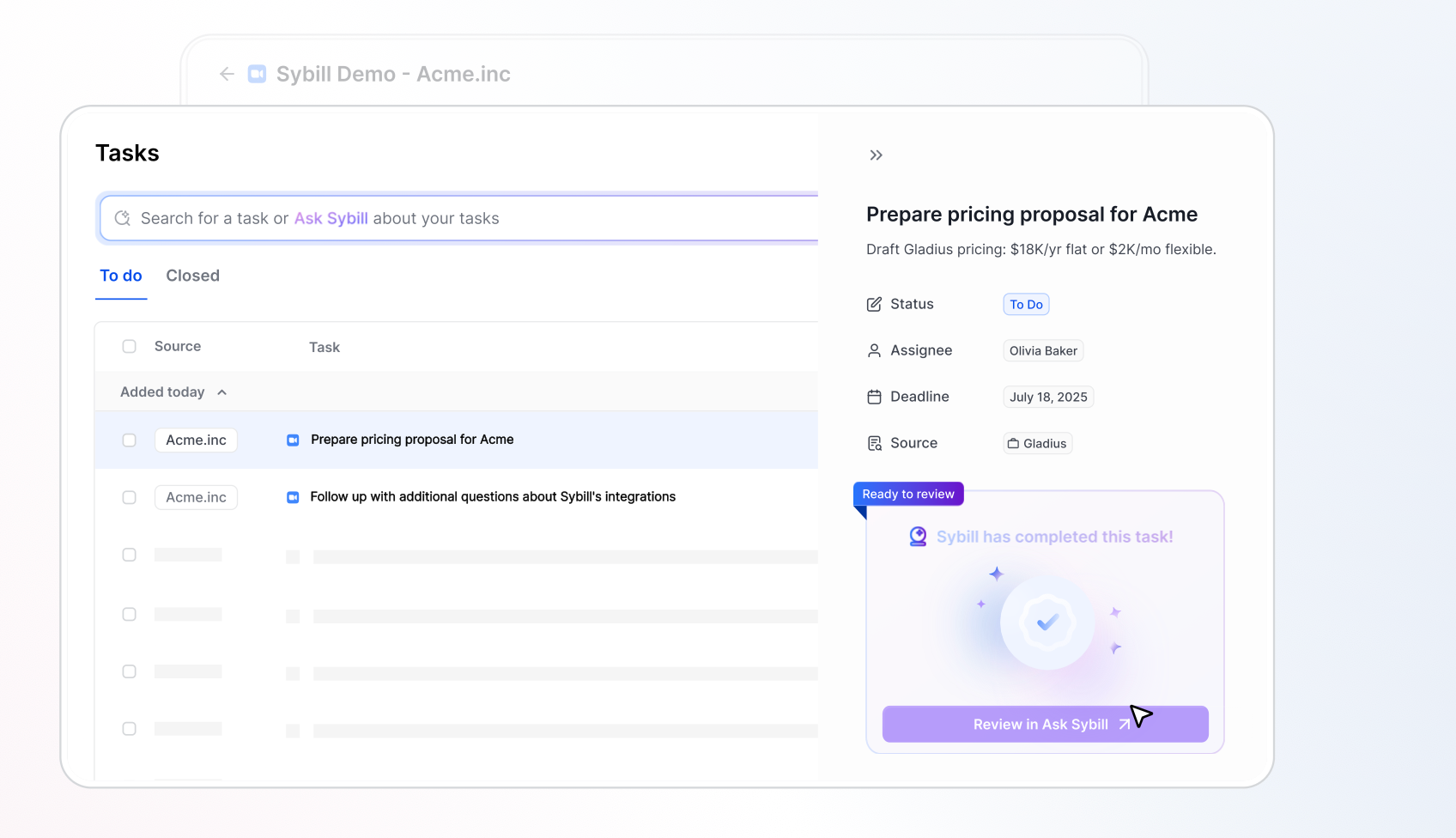Go back using the arrow beside Sybill Demo
Image resolution: width=1456 pixels, height=838 pixels.
click(227, 74)
